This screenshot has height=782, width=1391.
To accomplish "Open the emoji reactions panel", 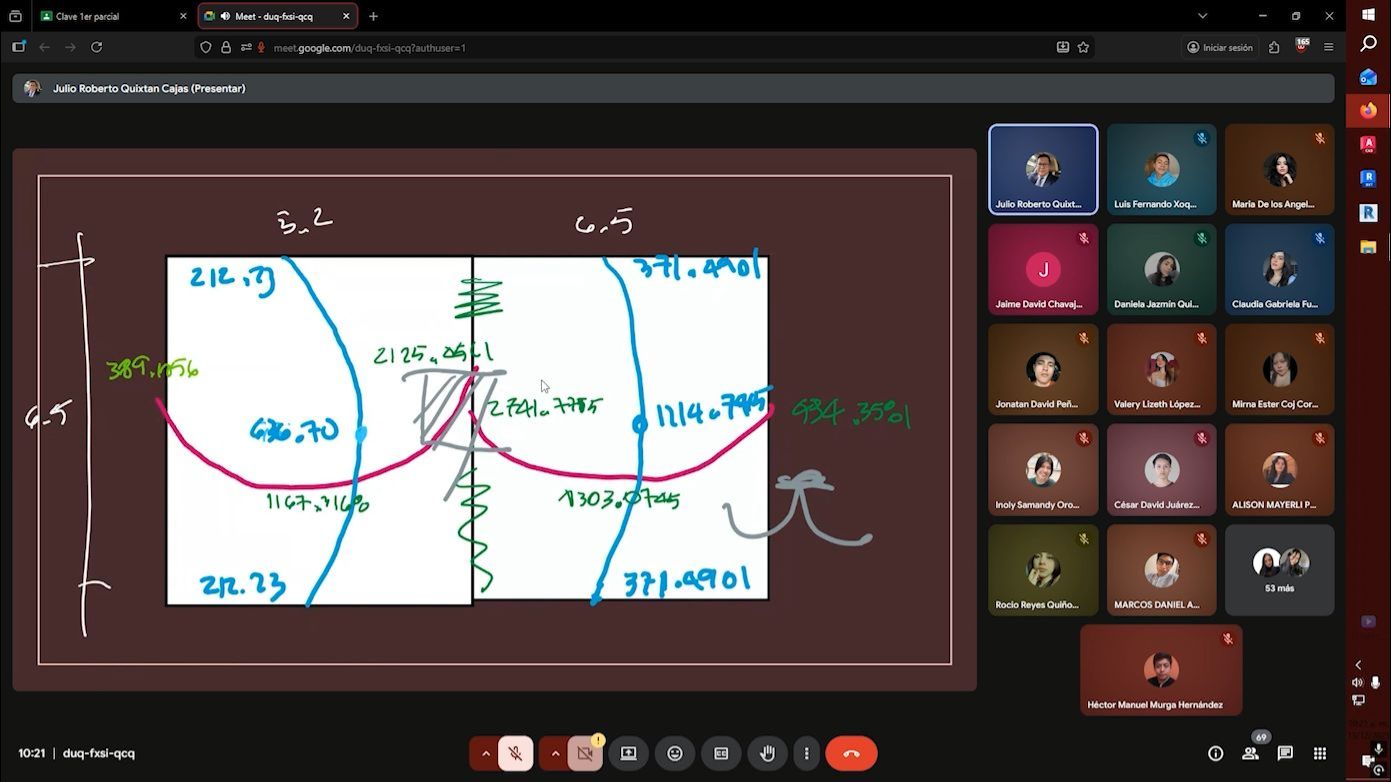I will pos(675,753).
